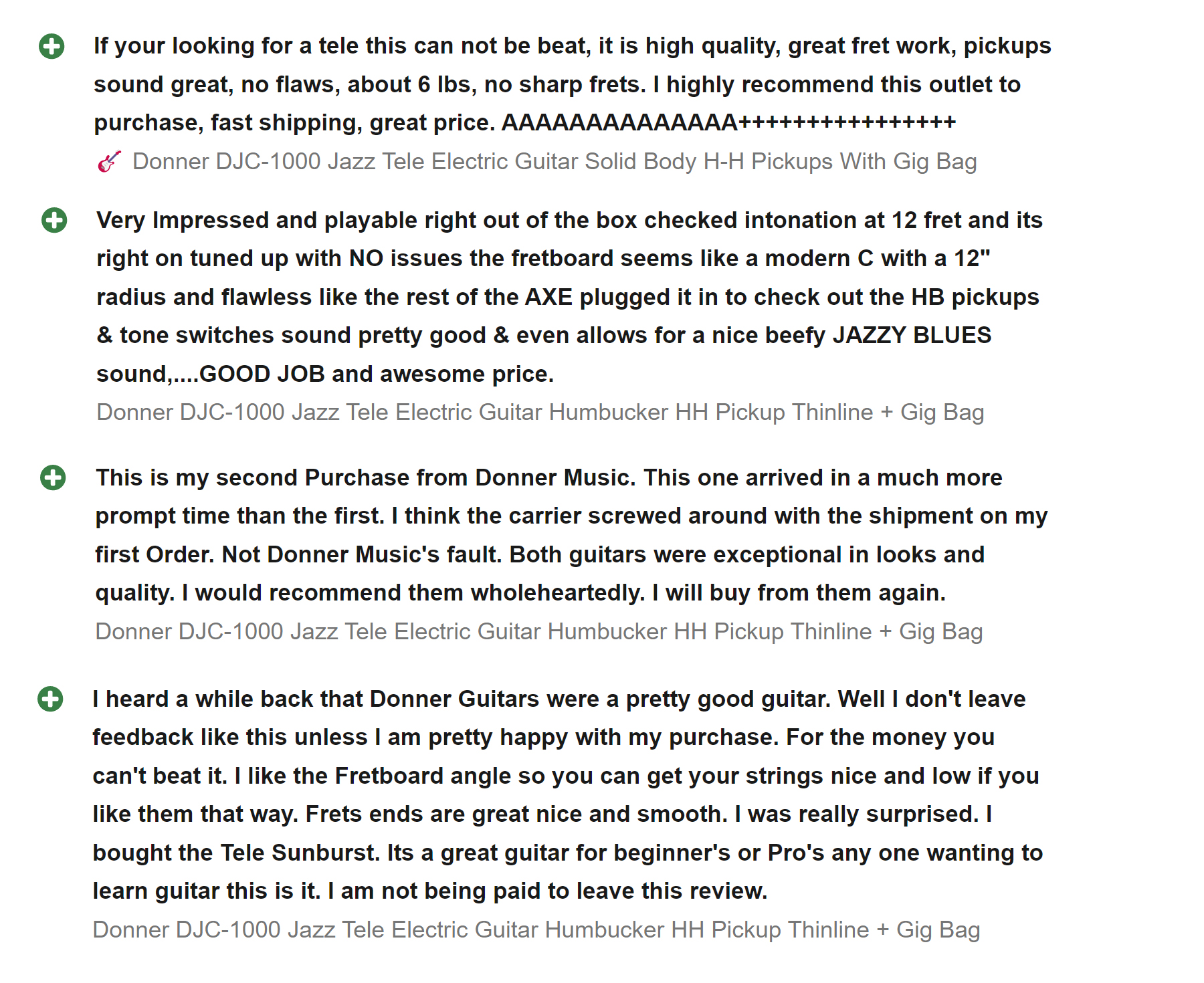Click the plus icon next to "Very Impressed" review
1204x983 pixels.
(54, 220)
